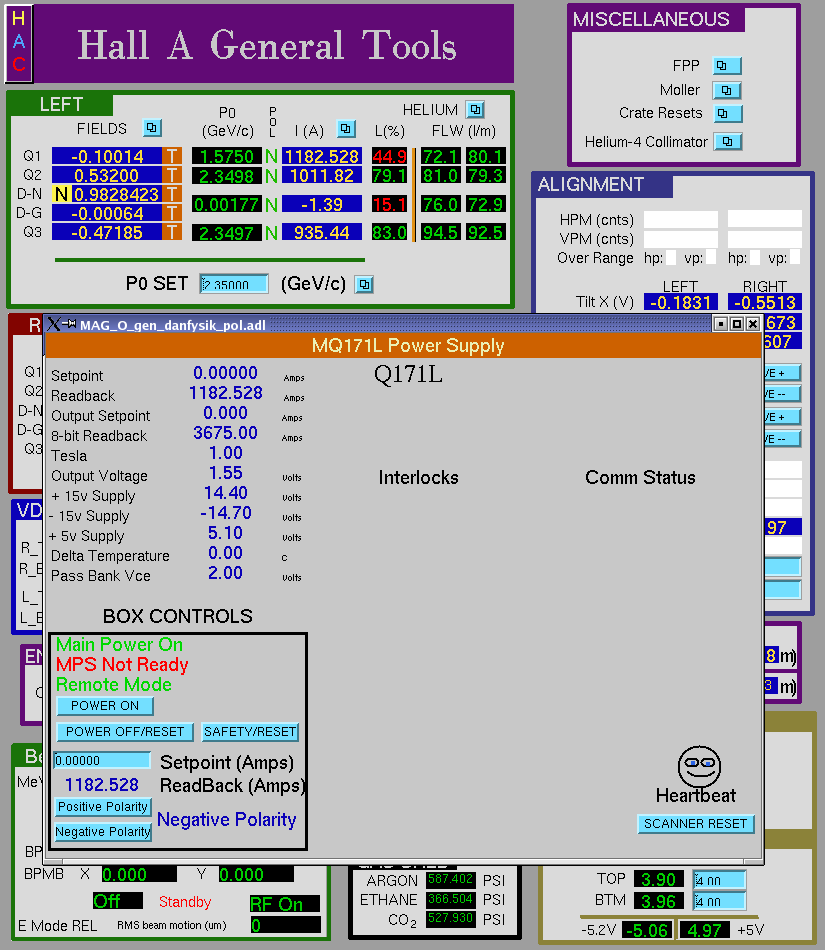Click the Q1 P0 value 1.5750

[x=227, y=156]
